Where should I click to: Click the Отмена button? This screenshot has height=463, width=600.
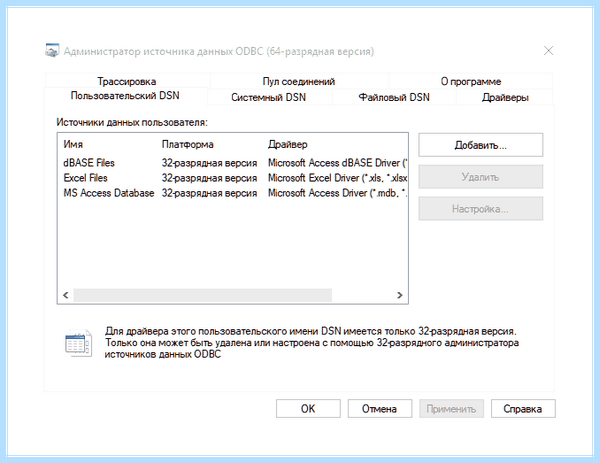coord(380,409)
